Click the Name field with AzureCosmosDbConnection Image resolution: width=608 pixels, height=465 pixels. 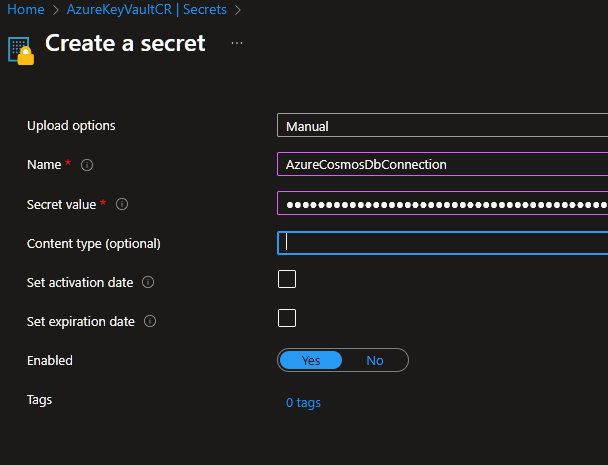(442, 165)
